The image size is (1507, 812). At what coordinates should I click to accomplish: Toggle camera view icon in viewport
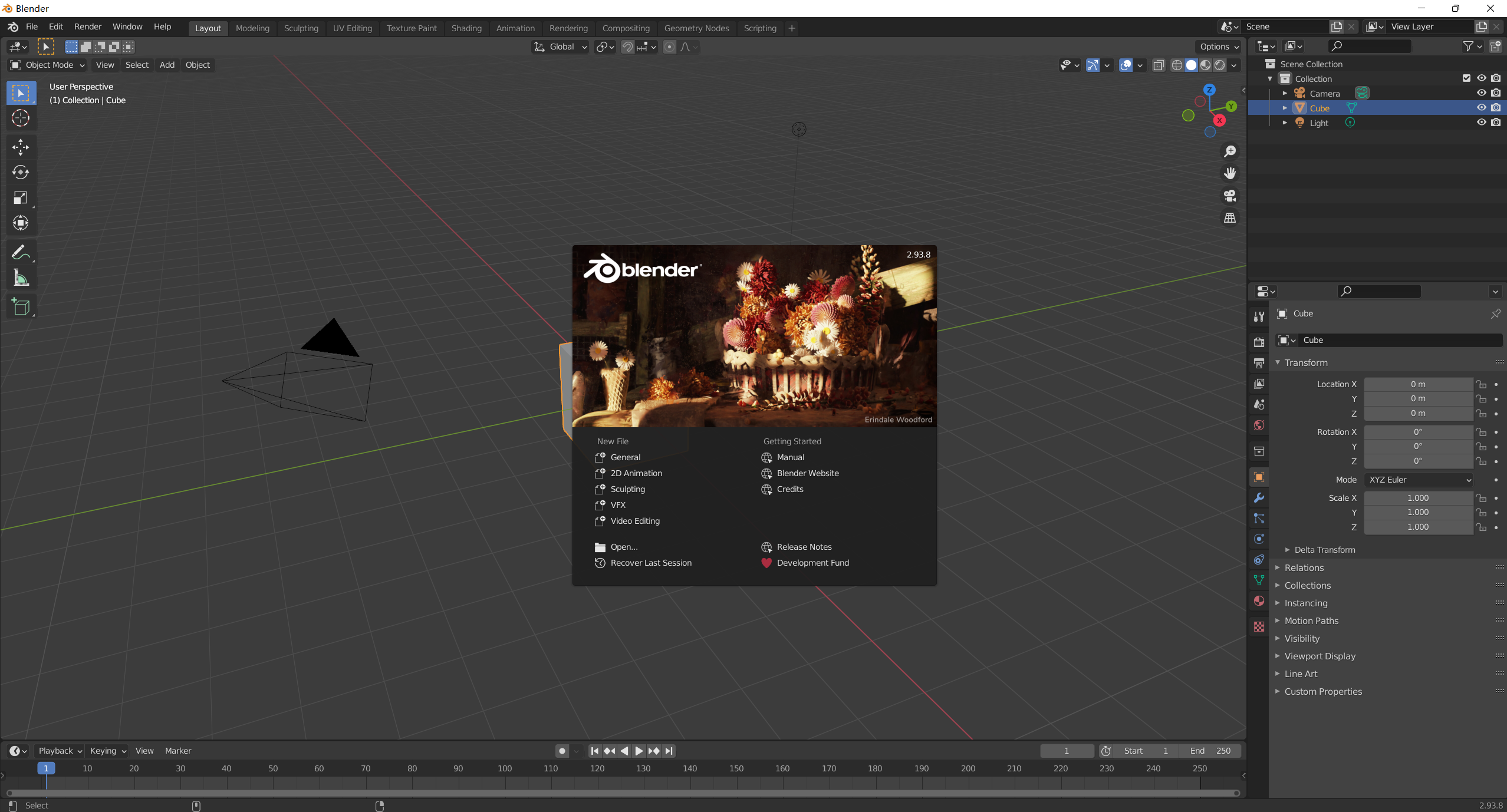(x=1230, y=196)
